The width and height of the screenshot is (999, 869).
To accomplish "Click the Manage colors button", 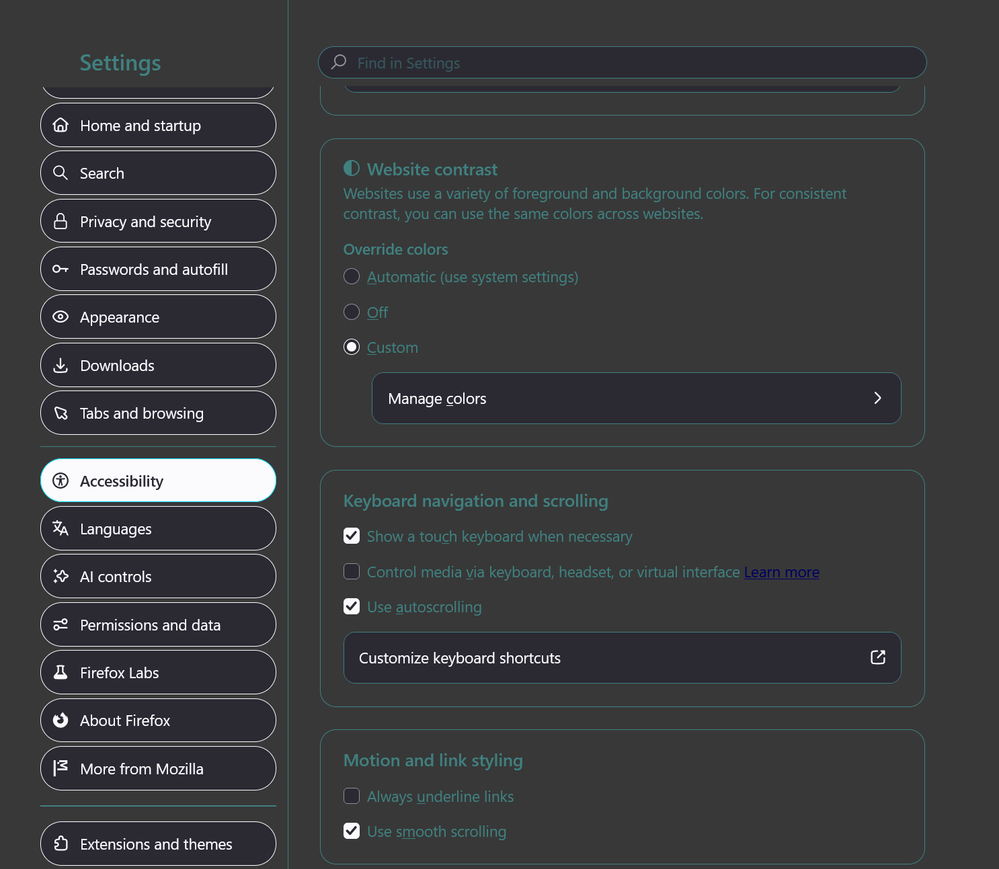I will point(636,398).
